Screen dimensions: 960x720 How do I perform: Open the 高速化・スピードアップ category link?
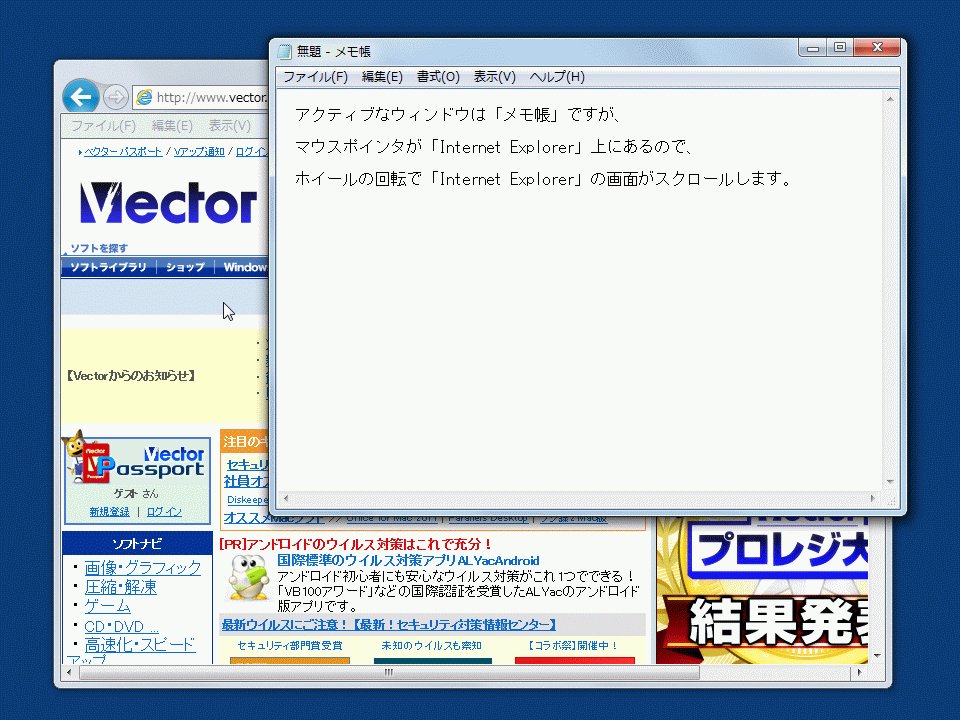pos(140,645)
